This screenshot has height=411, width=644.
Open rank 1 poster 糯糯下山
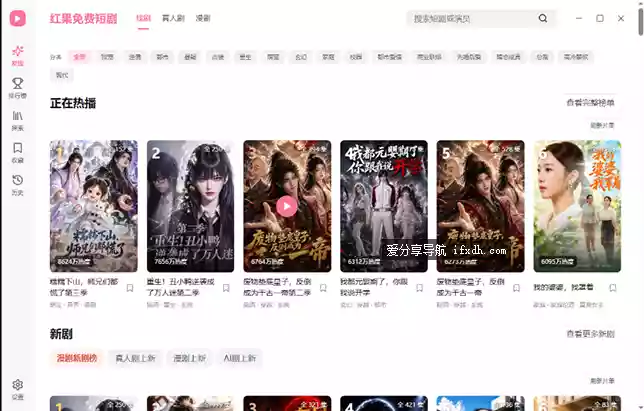[x=94, y=206]
